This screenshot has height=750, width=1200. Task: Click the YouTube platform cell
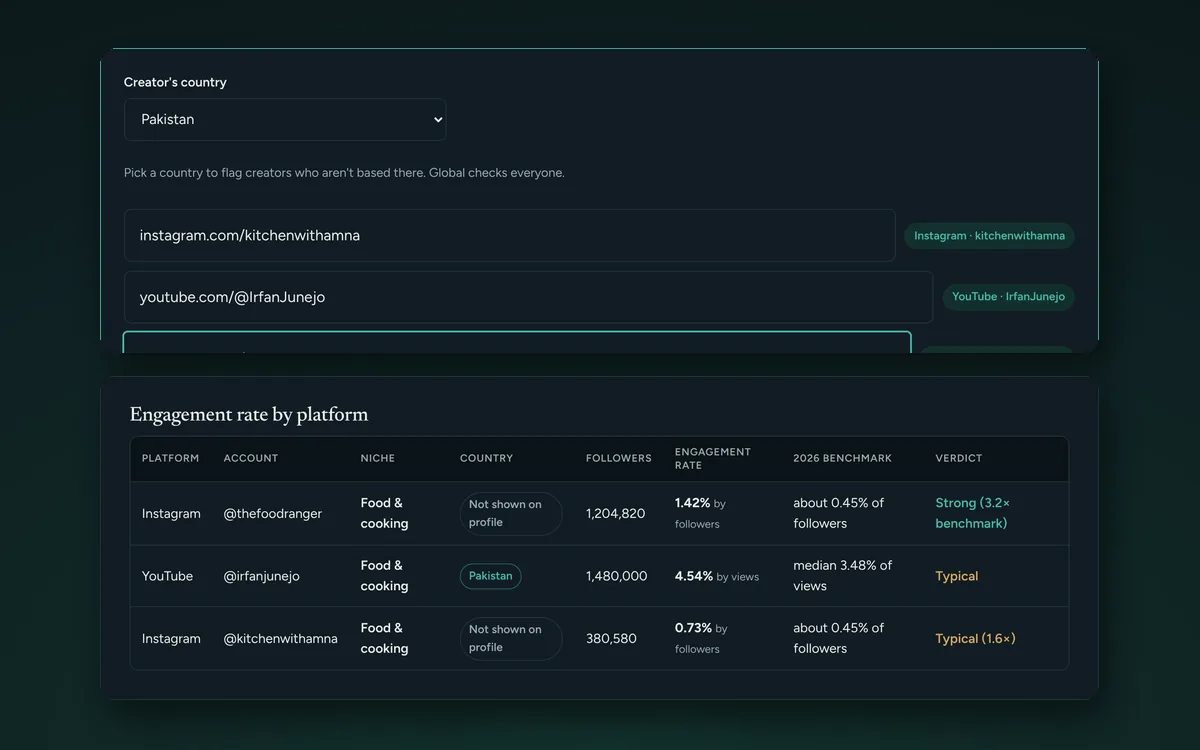[x=167, y=576]
